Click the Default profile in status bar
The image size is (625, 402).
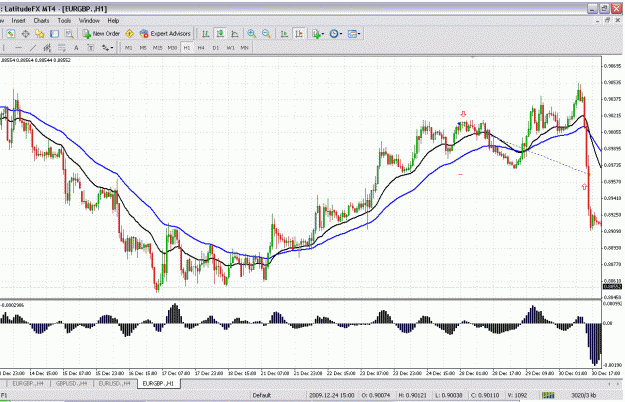(x=261, y=396)
